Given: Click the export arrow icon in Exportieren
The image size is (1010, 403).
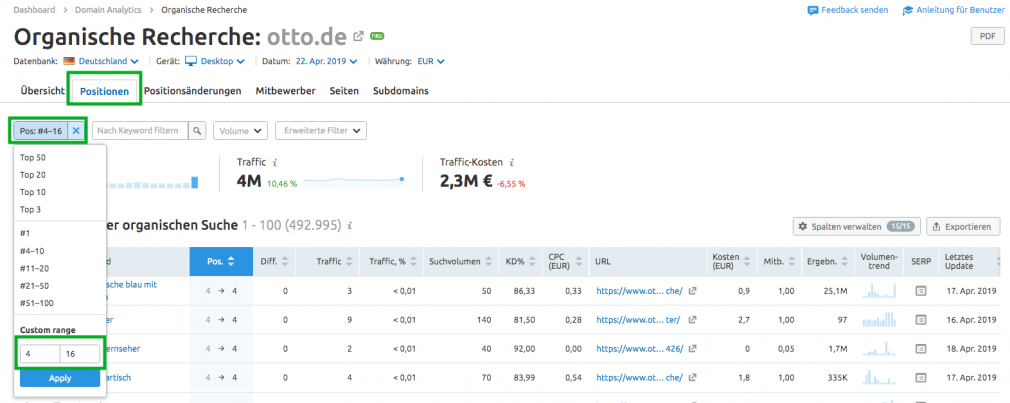Looking at the screenshot, I should click(x=936, y=227).
